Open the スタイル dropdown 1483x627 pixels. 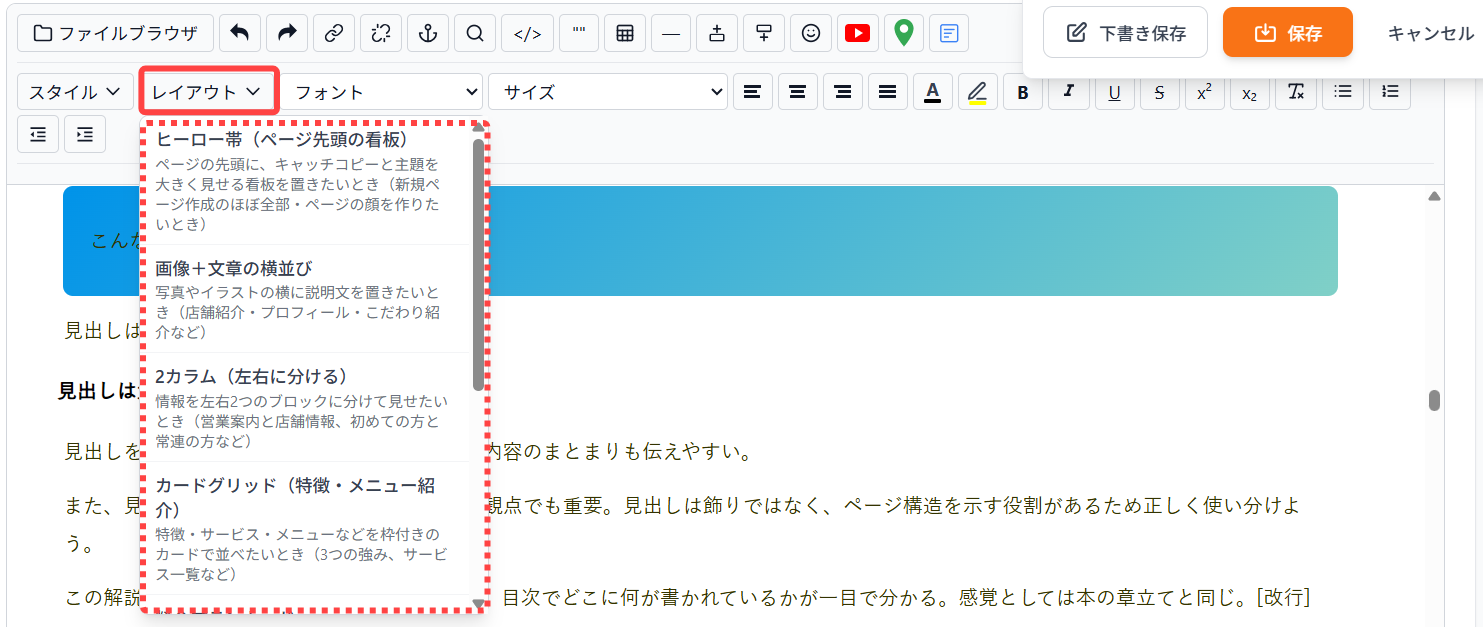[x=75, y=92]
